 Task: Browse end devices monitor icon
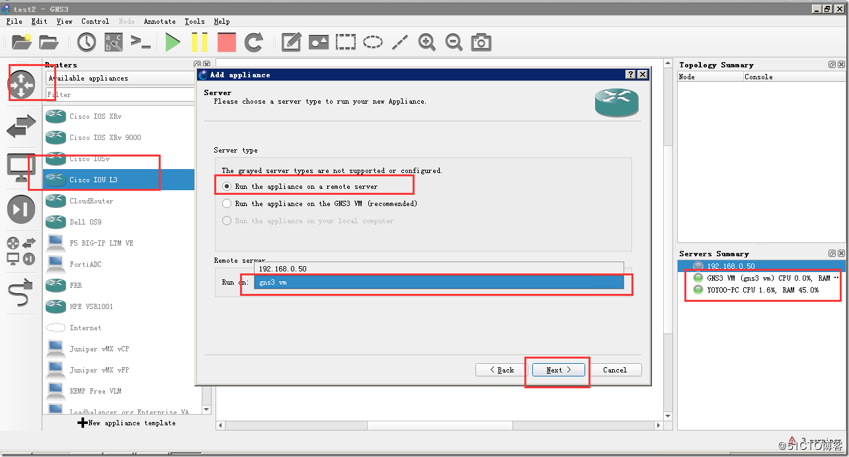(x=21, y=168)
